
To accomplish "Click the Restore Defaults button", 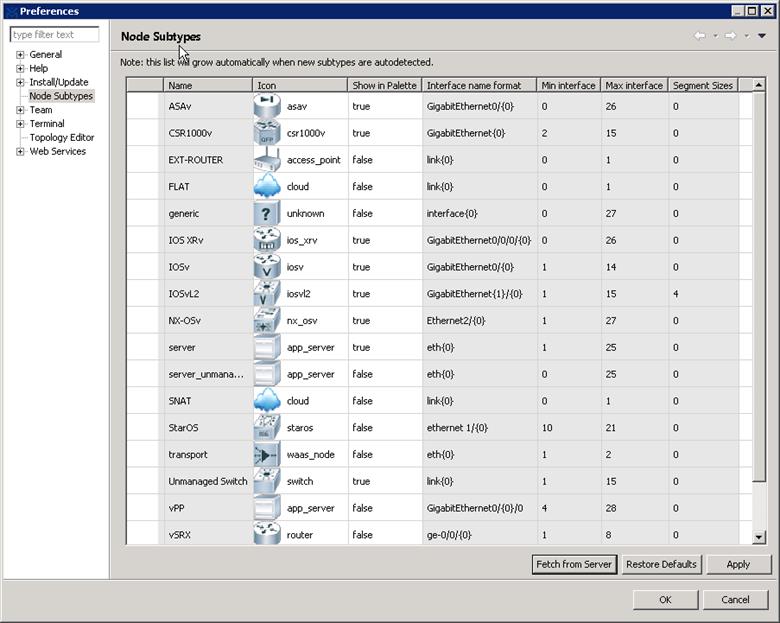I will 661,564.
